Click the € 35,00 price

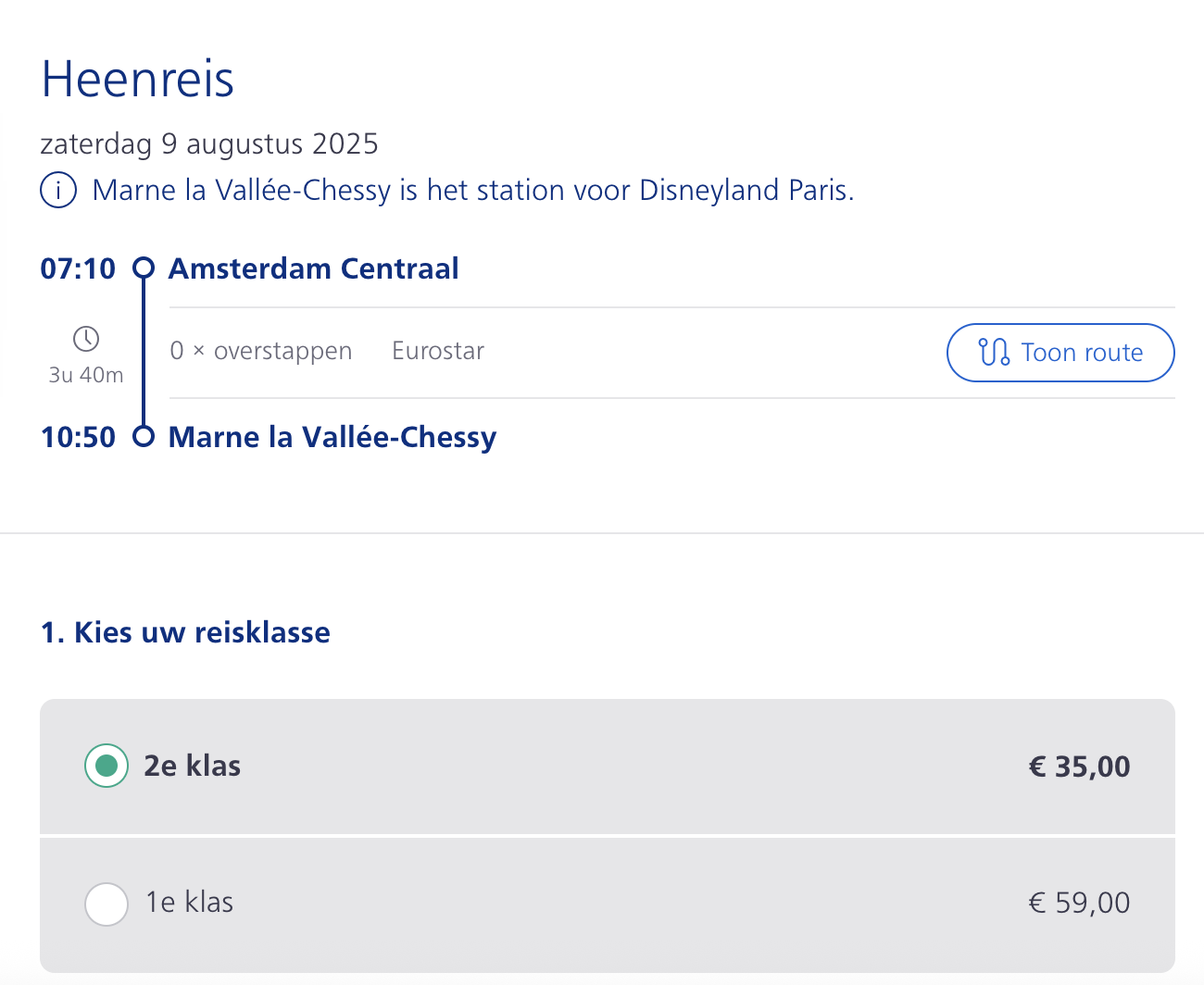click(1080, 767)
